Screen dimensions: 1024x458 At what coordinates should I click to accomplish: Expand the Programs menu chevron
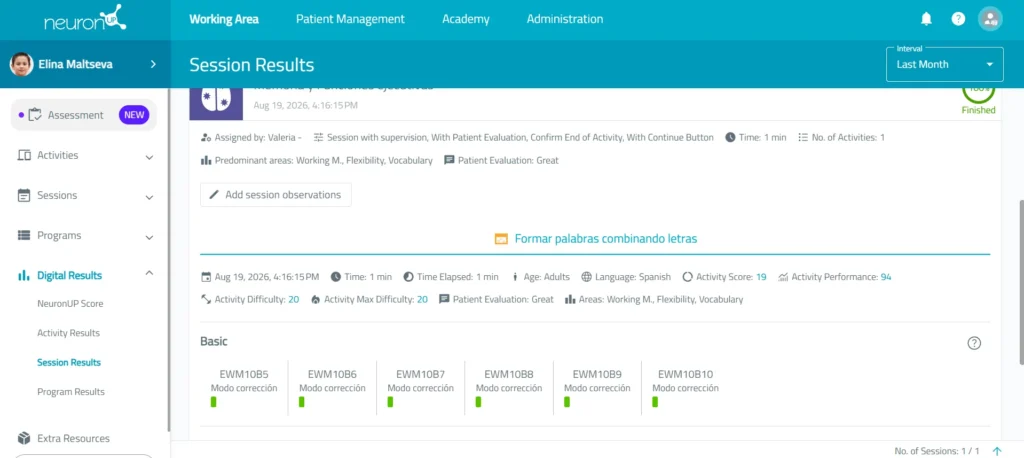149,237
